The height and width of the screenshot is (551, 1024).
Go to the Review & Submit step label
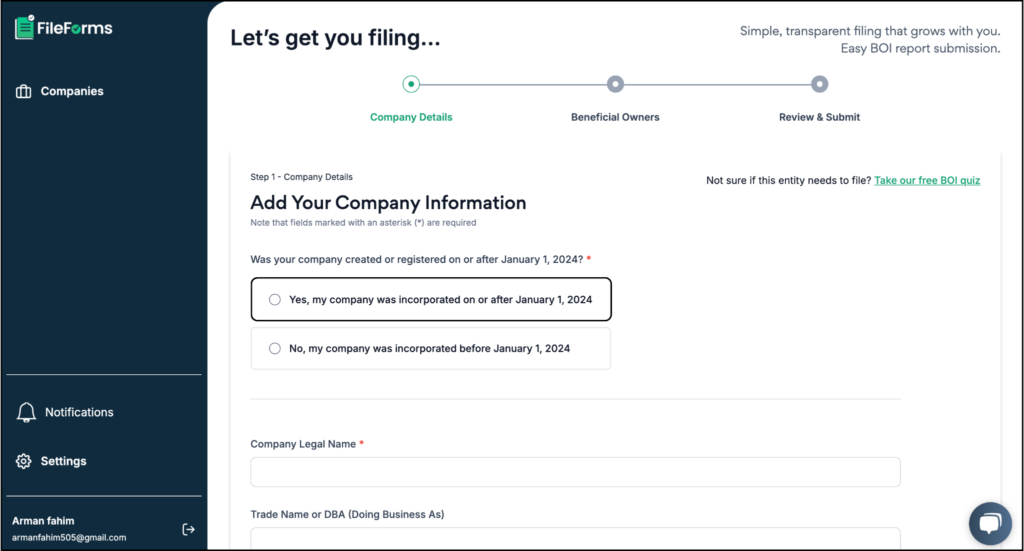coord(819,118)
